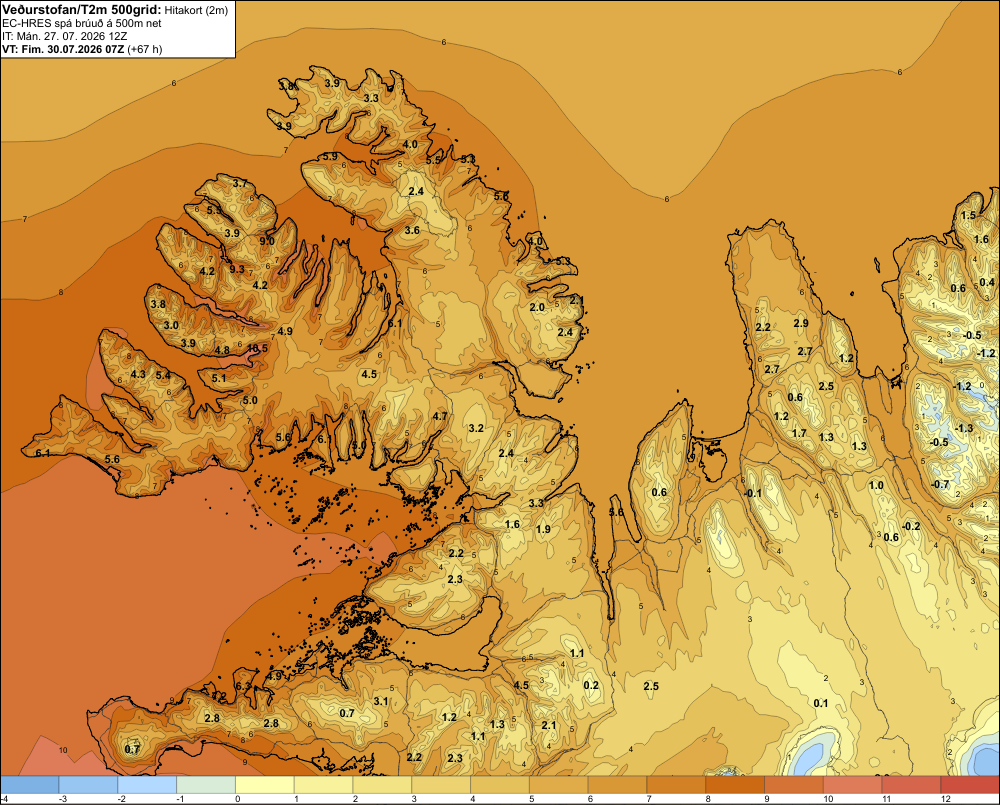Click the dark orange 8–9 degree legend swatch
1000x805 pixels.
735,784
